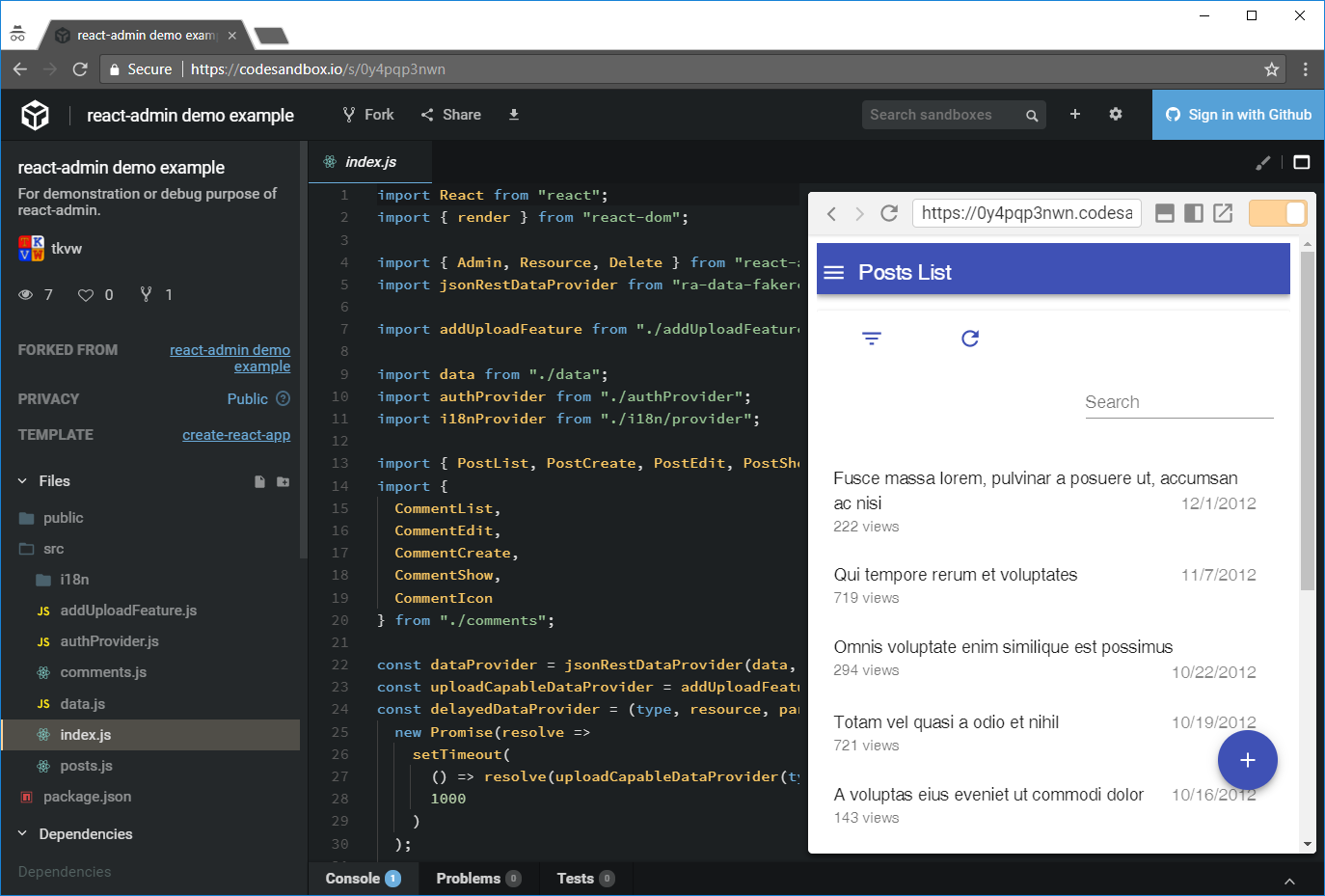
Task: Open the Console tab
Action: 363,879
